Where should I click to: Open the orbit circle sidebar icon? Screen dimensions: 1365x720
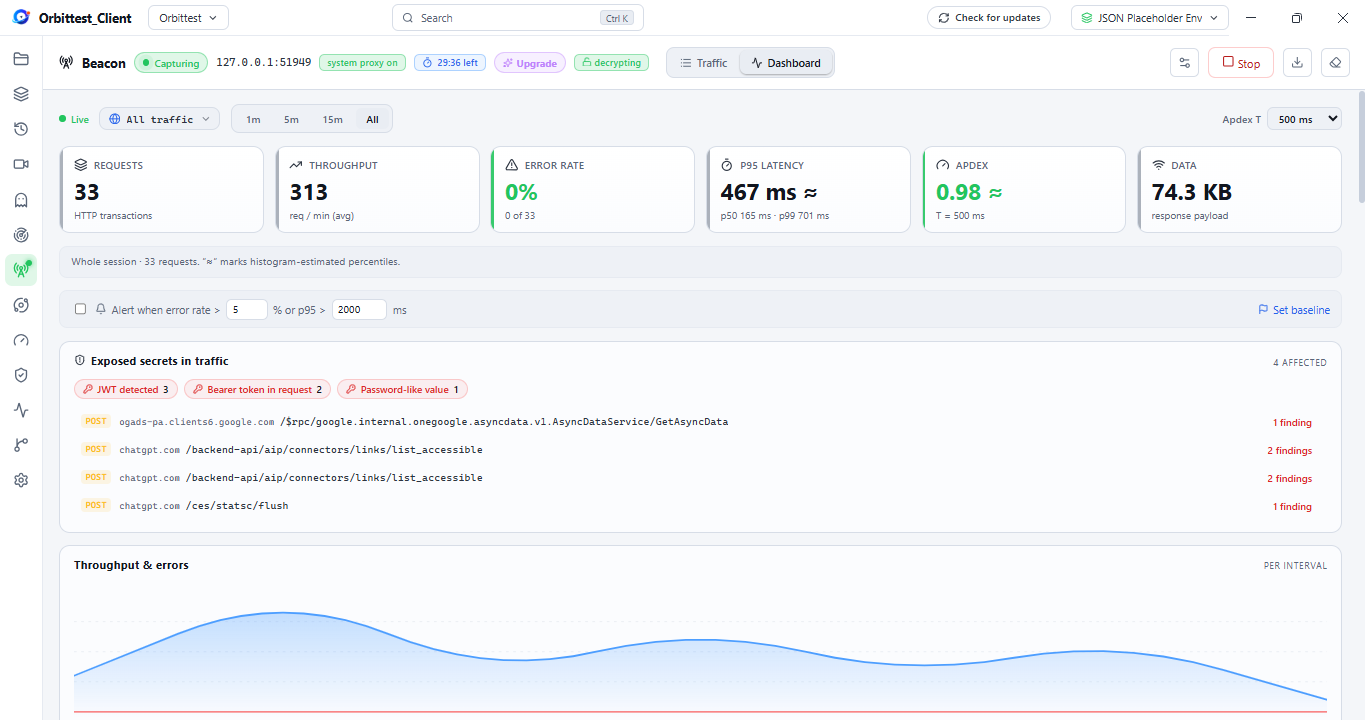click(21, 305)
